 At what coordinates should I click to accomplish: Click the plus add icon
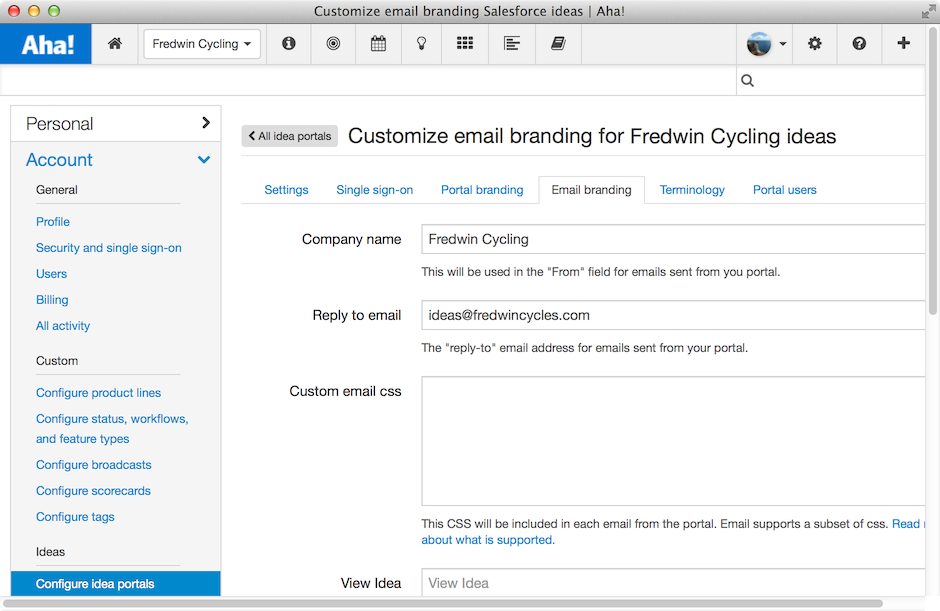903,43
